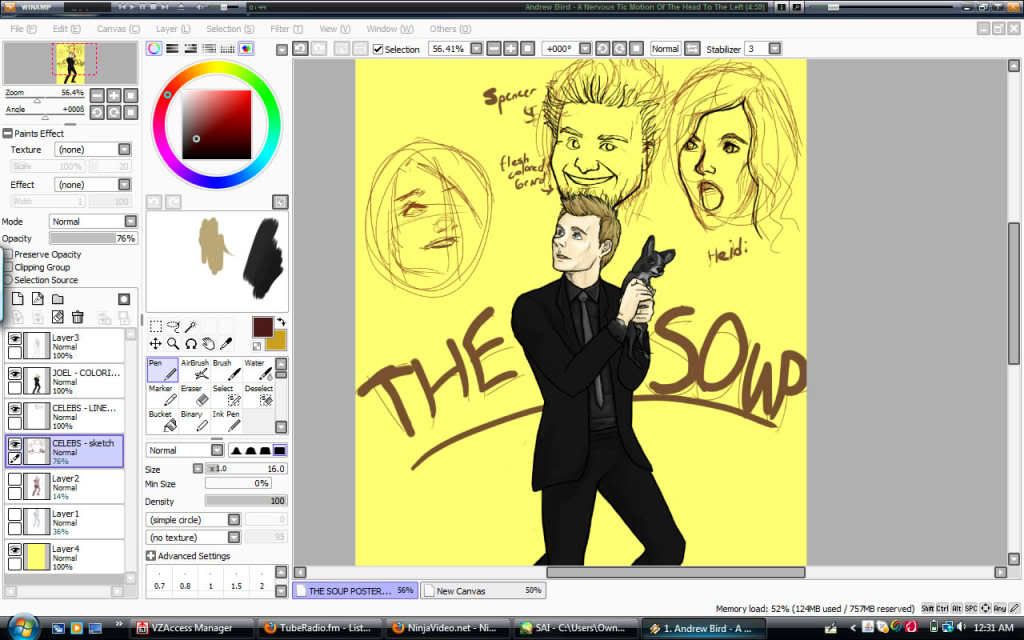Select the Water tool
Screen dimensions: 1024x640
click(258, 370)
